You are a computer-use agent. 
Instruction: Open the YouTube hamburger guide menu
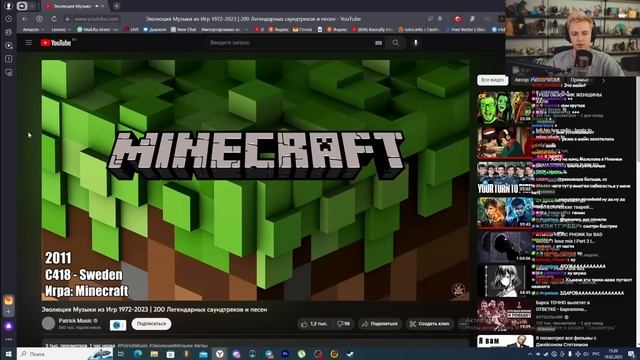tap(29, 42)
